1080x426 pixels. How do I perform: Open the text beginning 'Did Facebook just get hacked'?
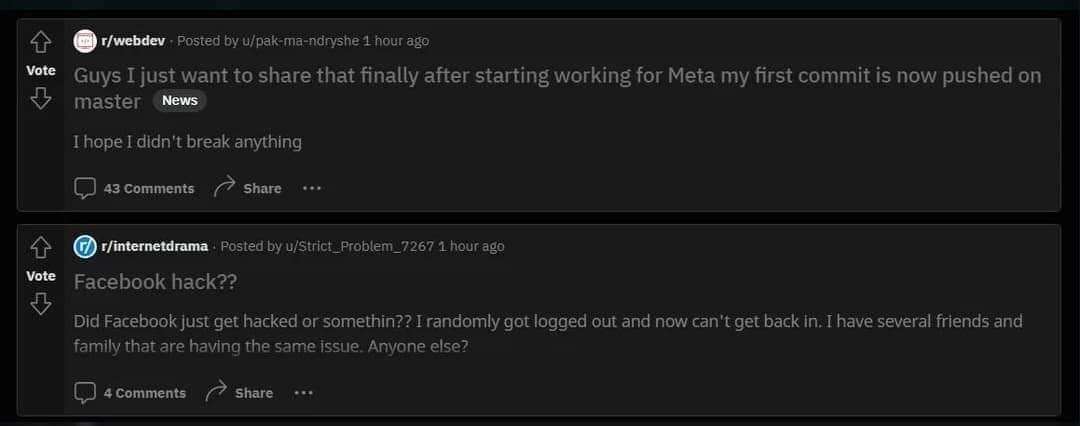[548, 334]
